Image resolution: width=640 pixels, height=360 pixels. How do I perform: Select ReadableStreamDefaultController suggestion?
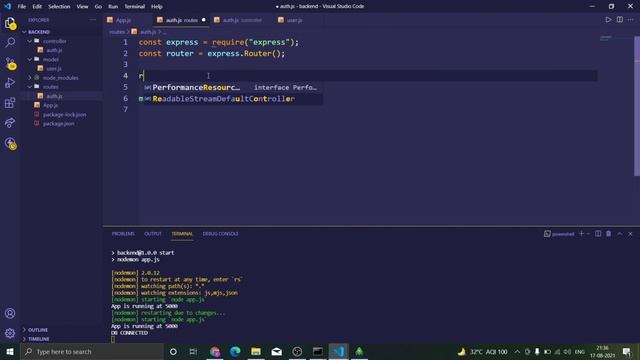[x=230, y=98]
